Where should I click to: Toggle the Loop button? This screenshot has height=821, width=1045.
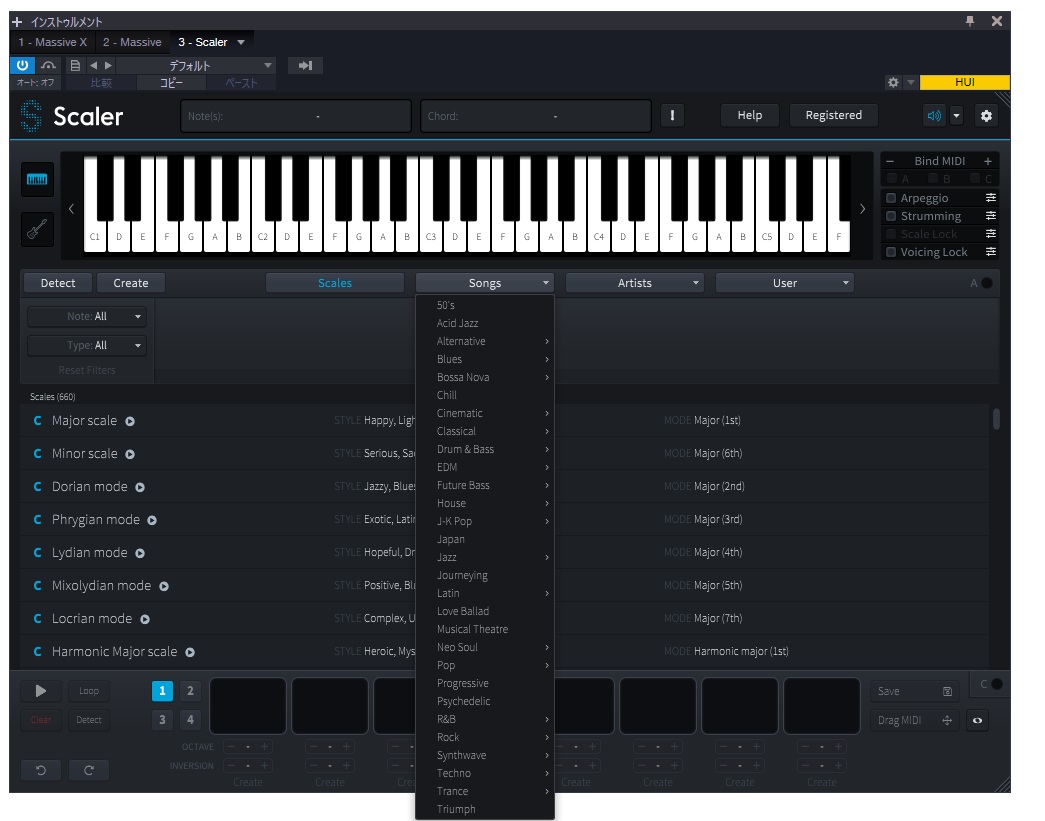[x=89, y=691]
